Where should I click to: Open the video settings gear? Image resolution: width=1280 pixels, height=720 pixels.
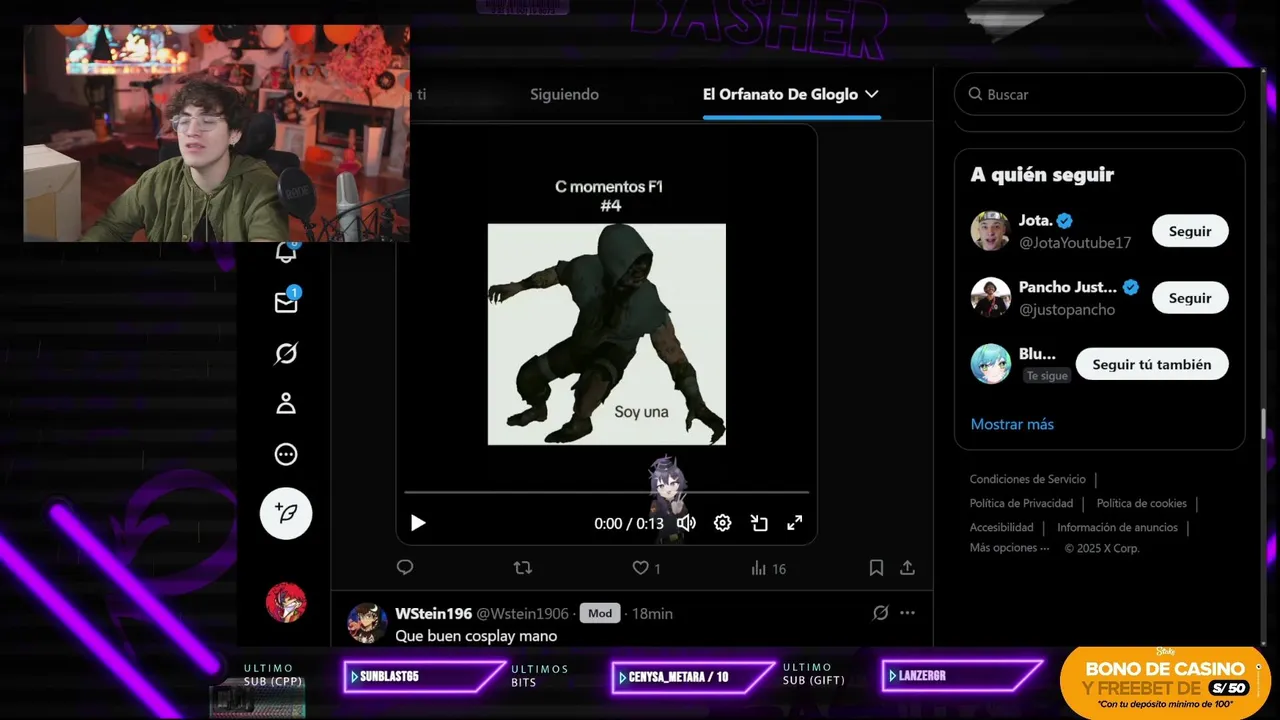(722, 523)
